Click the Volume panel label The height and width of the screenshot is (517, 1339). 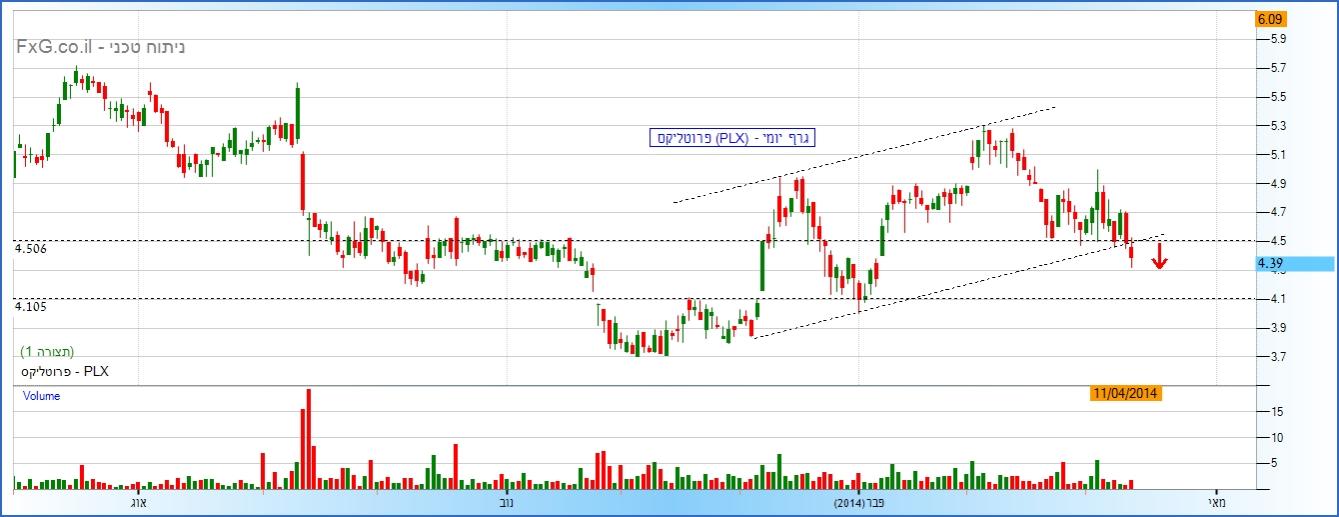[41, 396]
